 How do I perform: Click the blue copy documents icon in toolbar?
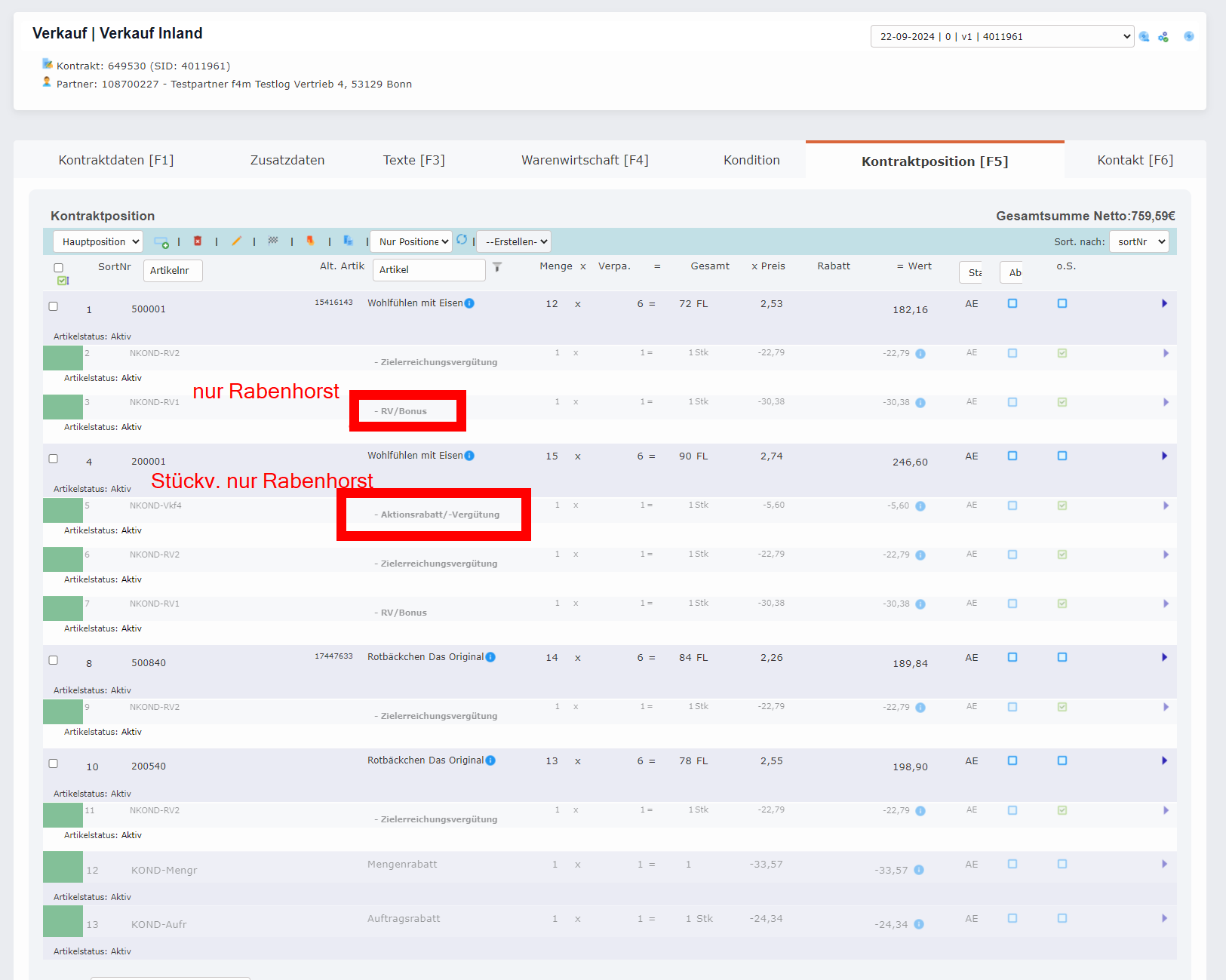click(x=348, y=241)
